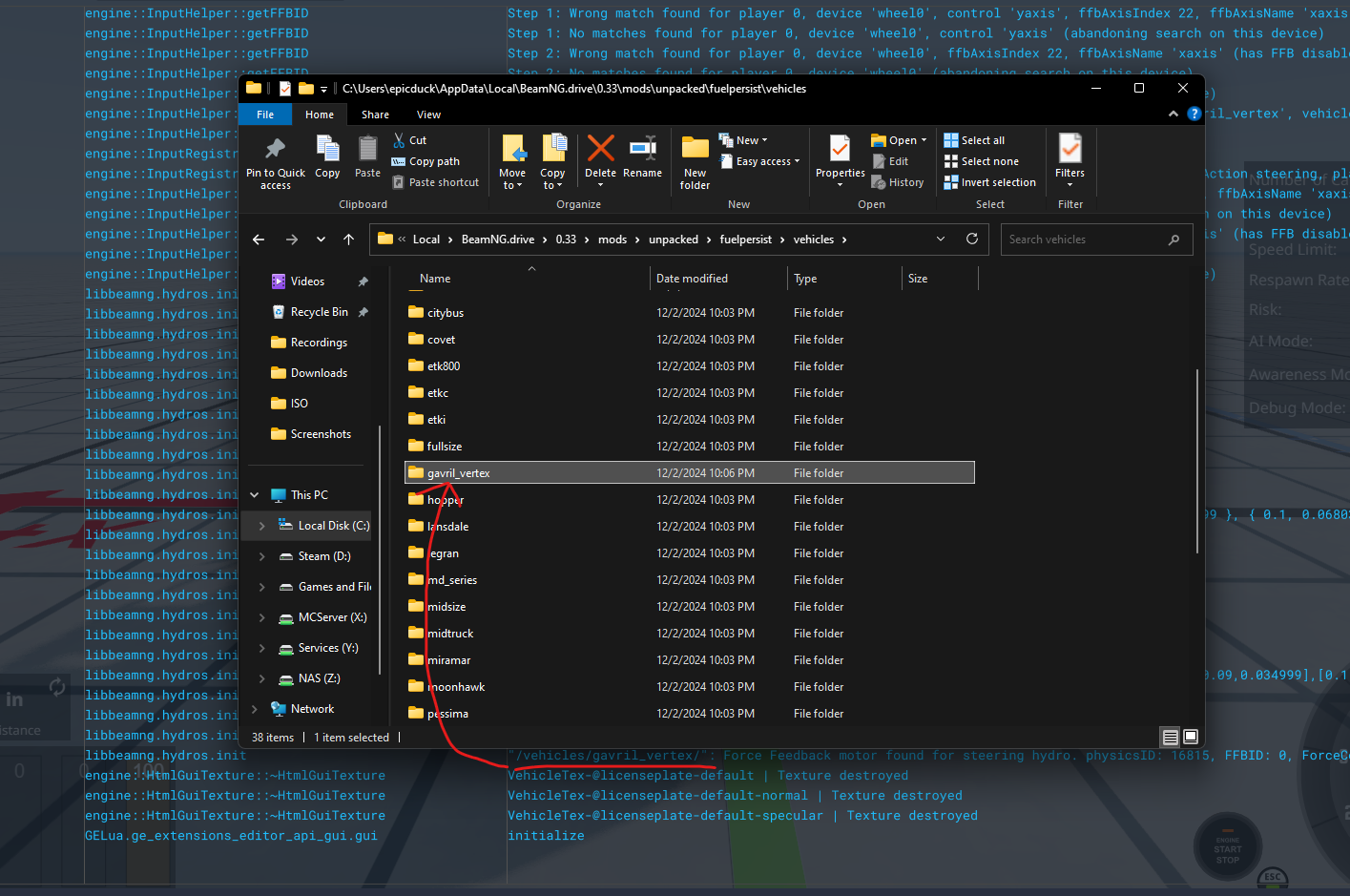The width and height of the screenshot is (1350, 896).
Task: Open Screenshots in the navigation pane
Action: [x=321, y=434]
